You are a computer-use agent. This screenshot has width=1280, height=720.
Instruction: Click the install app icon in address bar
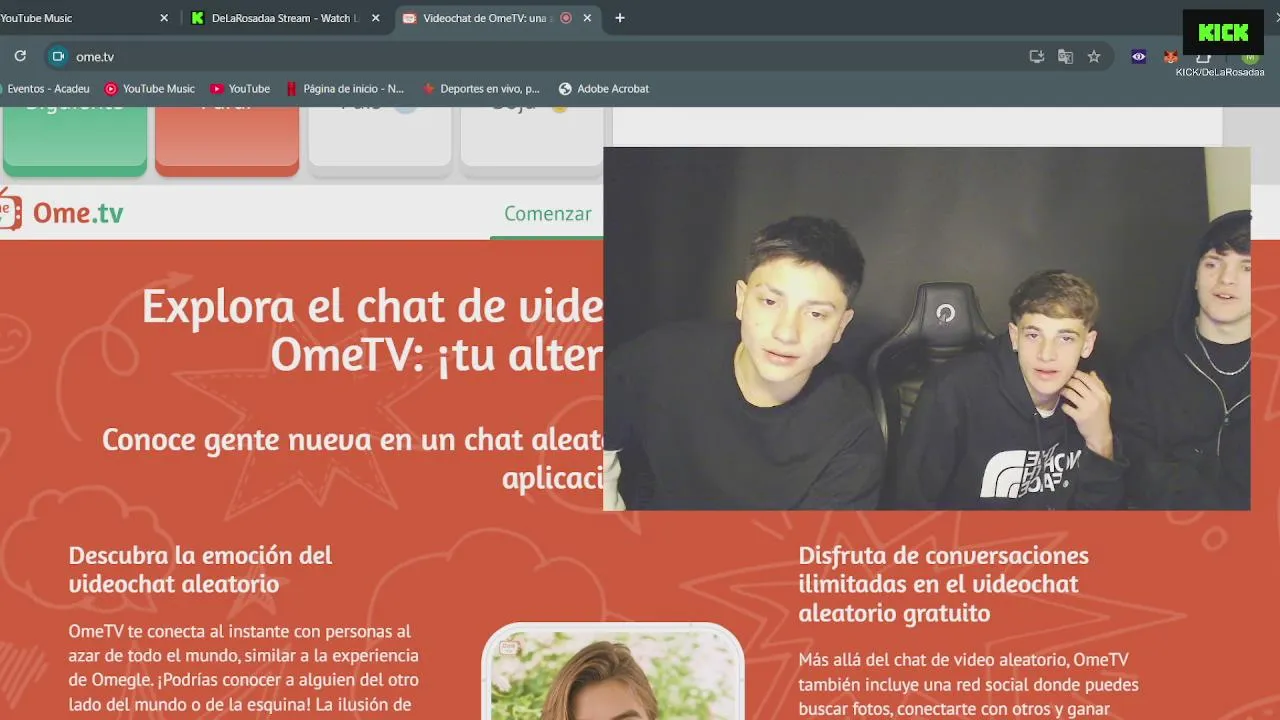[x=1037, y=57]
